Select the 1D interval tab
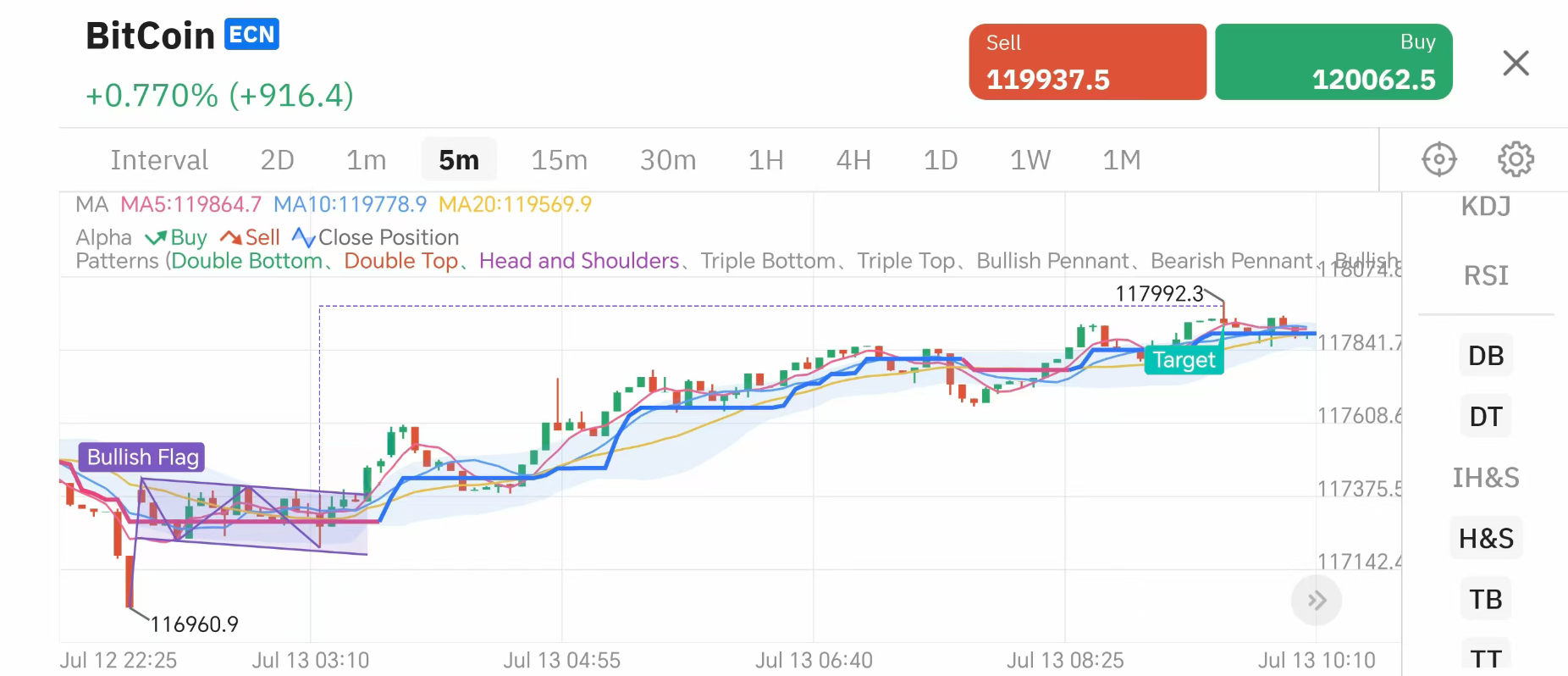 (x=940, y=160)
